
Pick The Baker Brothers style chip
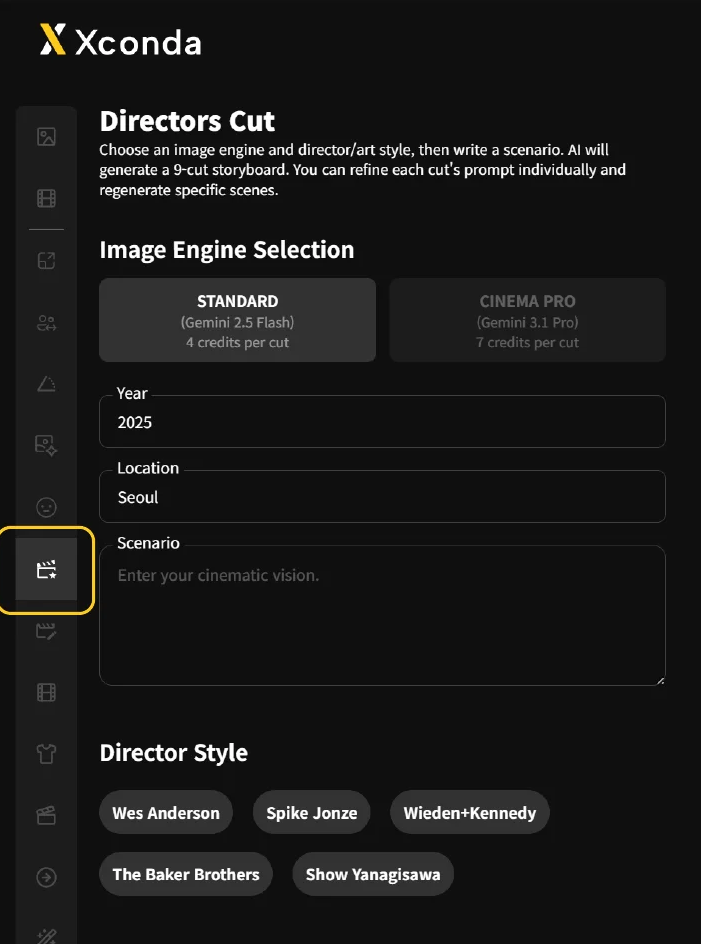[x=186, y=874]
